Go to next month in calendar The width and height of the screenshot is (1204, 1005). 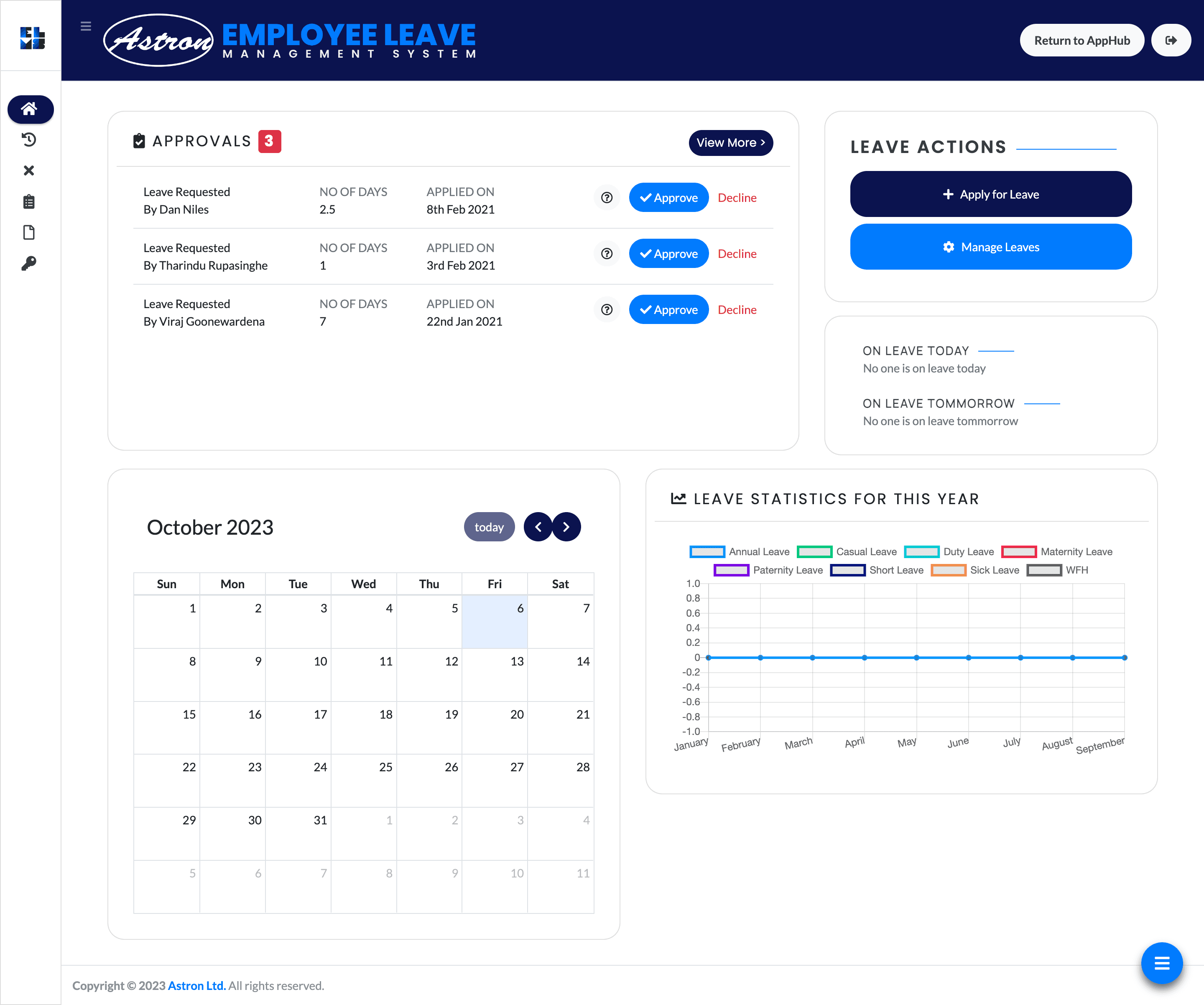(566, 527)
